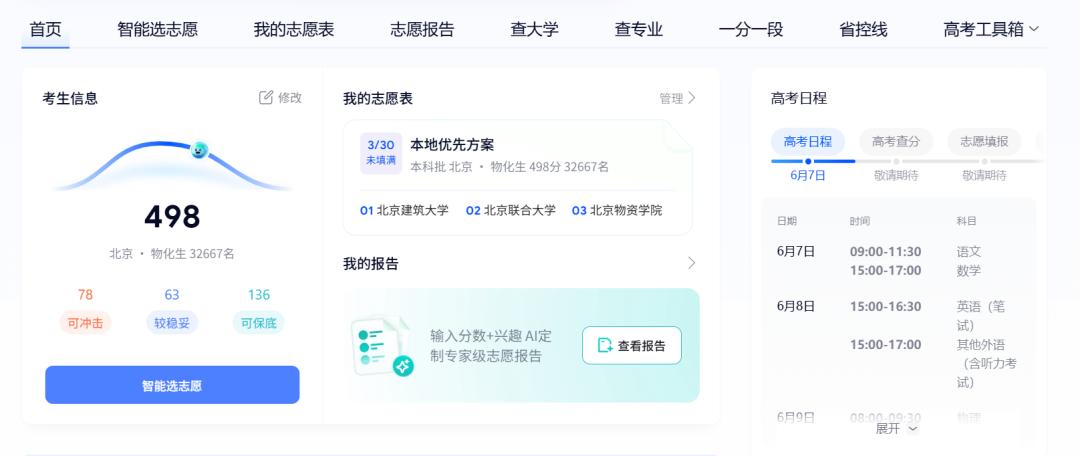Click the edit pencil icon beside 修改
1080x456 pixels.
pyautogui.click(x=266, y=98)
